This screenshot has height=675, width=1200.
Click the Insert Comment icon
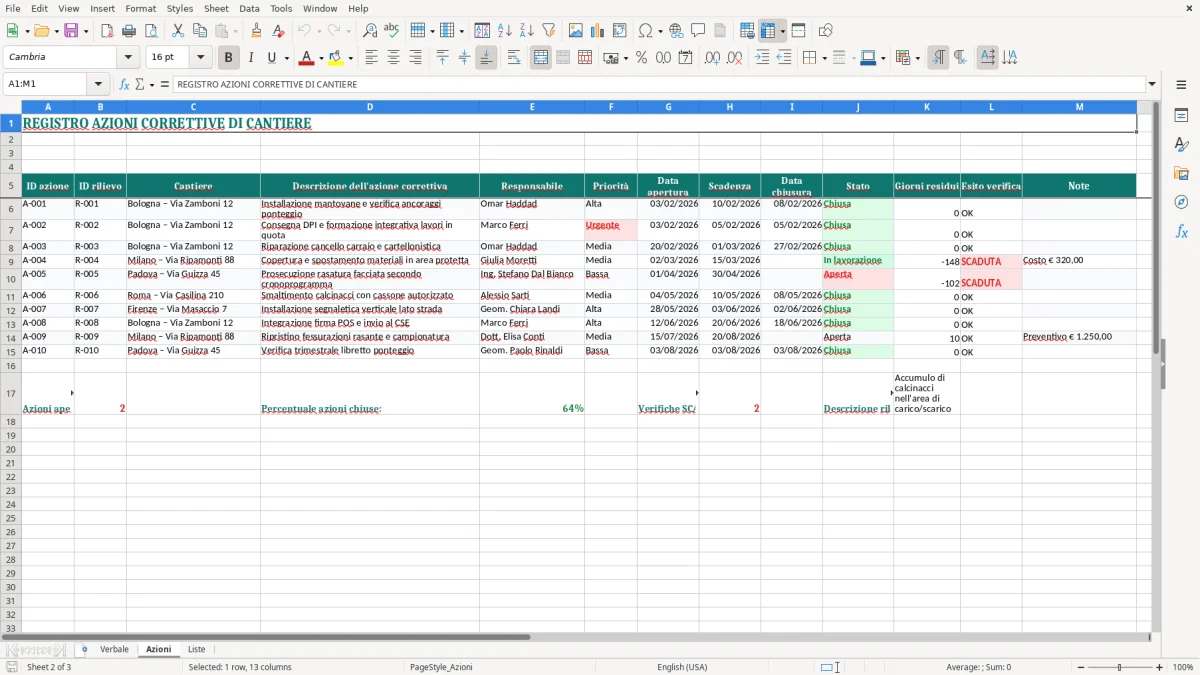pyautogui.click(x=699, y=31)
